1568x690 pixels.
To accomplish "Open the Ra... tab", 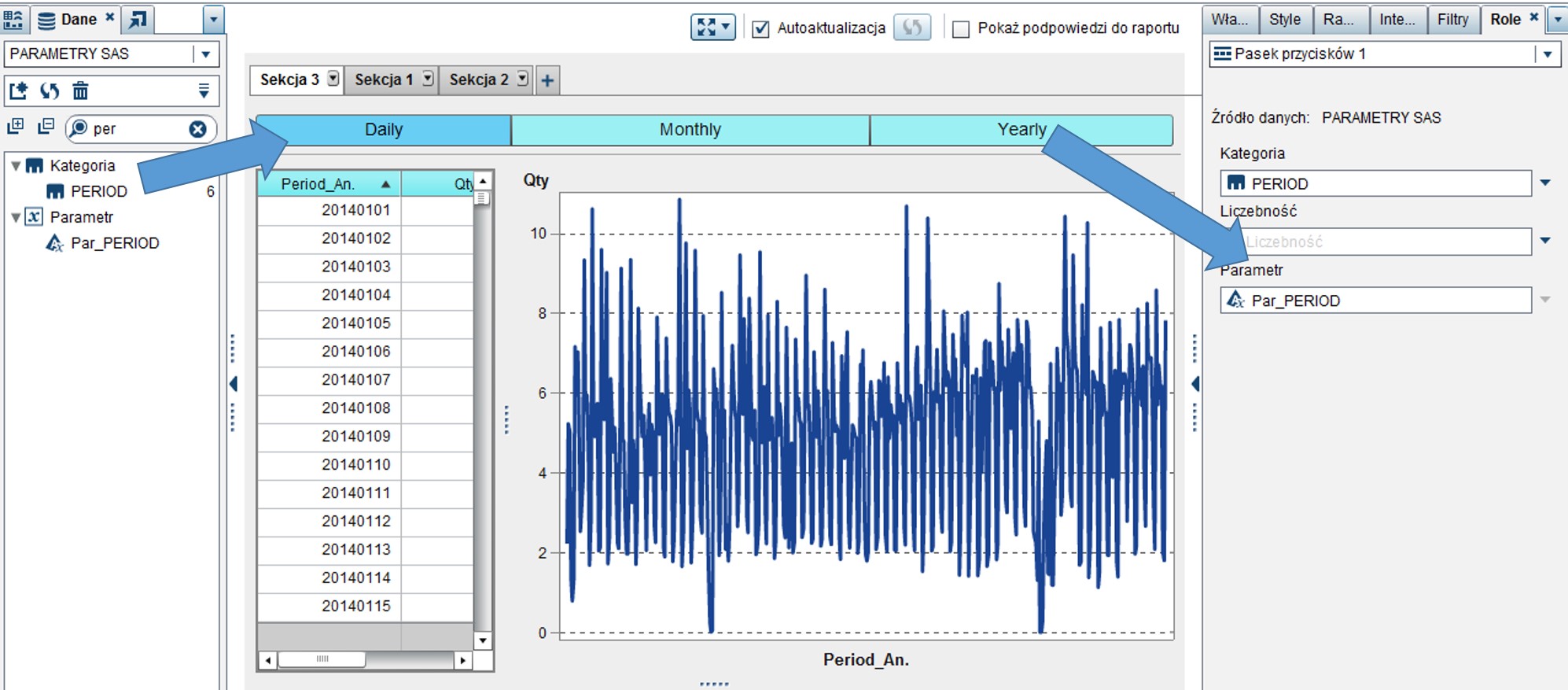I will pyautogui.click(x=1339, y=20).
